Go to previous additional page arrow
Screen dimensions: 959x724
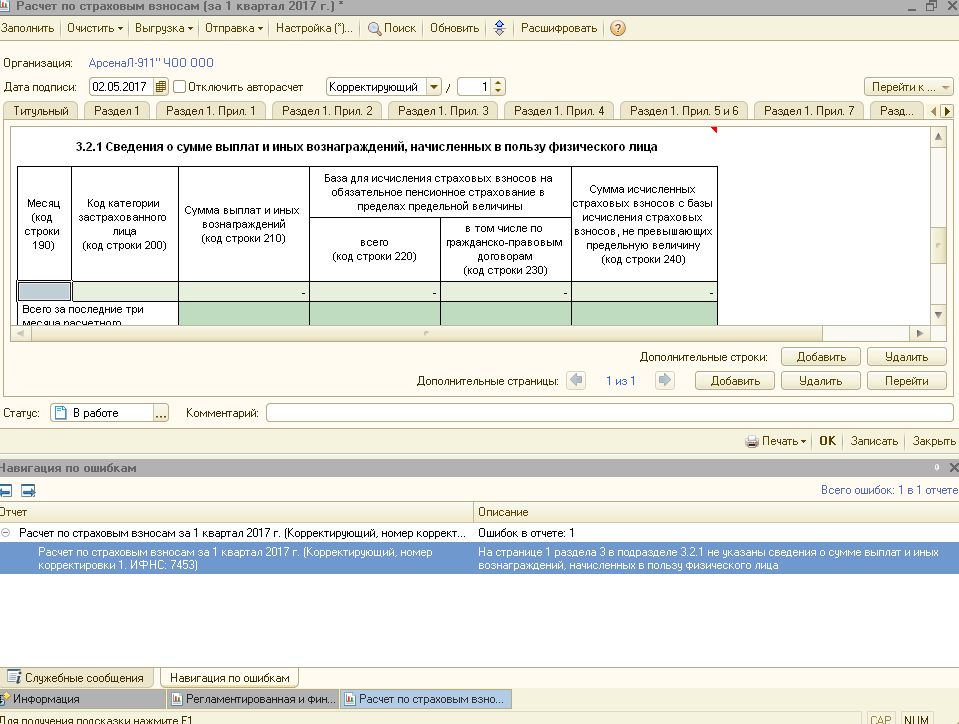coord(576,380)
